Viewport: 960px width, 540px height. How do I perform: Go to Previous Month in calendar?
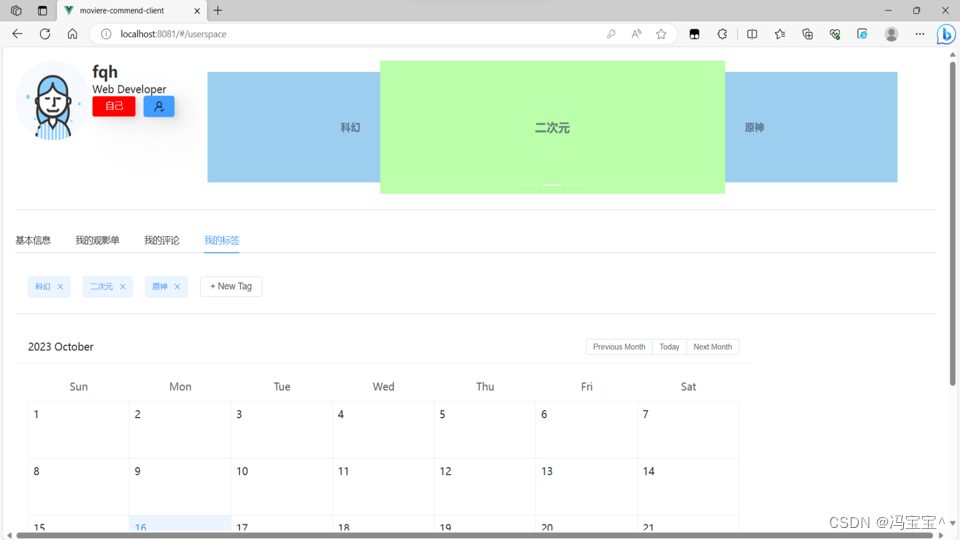(619, 347)
